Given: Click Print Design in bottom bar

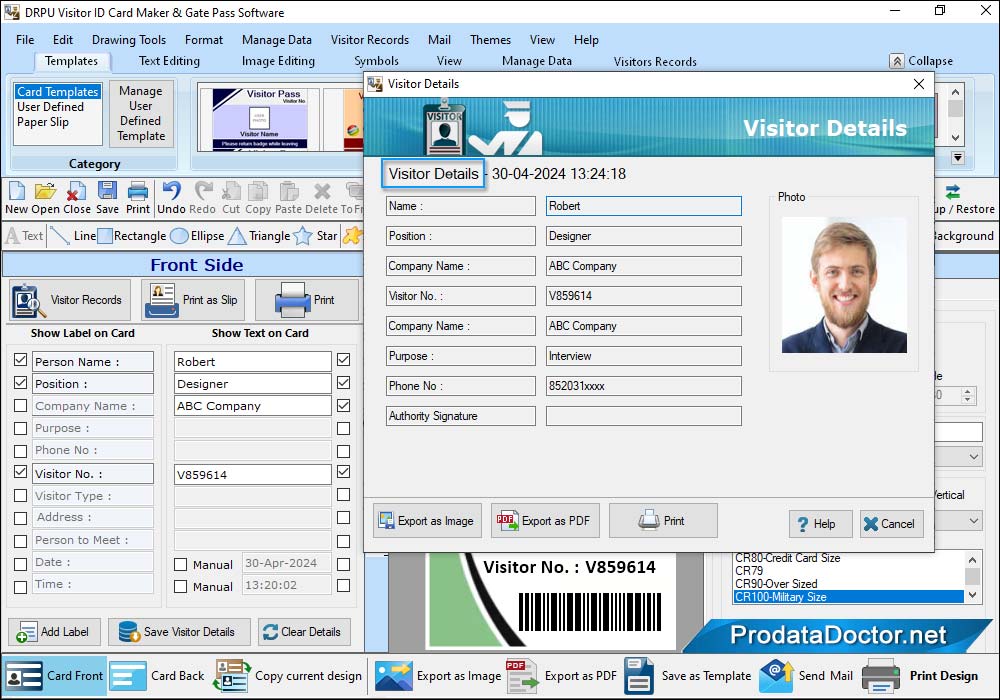Looking at the screenshot, I should (920, 676).
